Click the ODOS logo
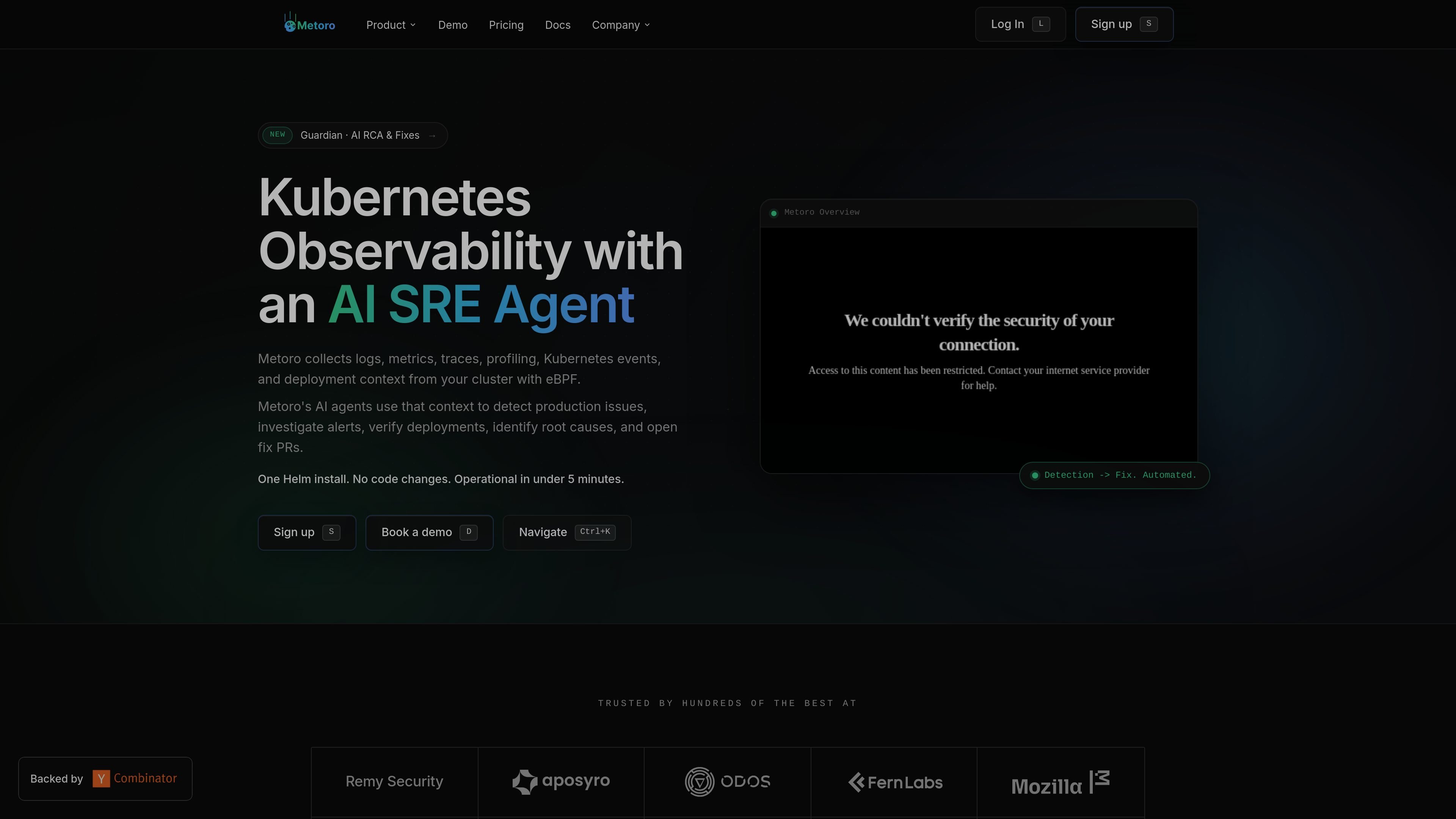The width and height of the screenshot is (1456, 819). 728,781
